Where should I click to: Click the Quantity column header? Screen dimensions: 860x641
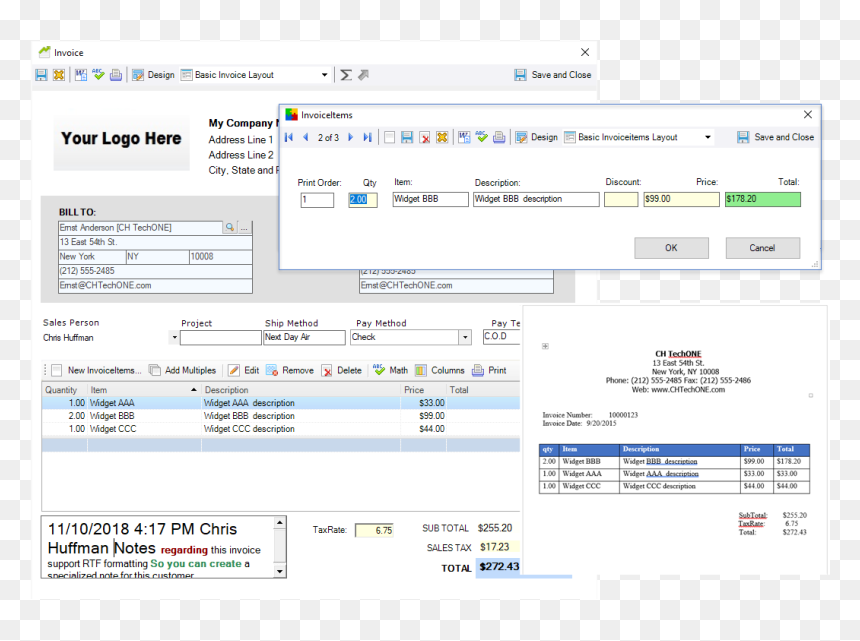pos(65,390)
